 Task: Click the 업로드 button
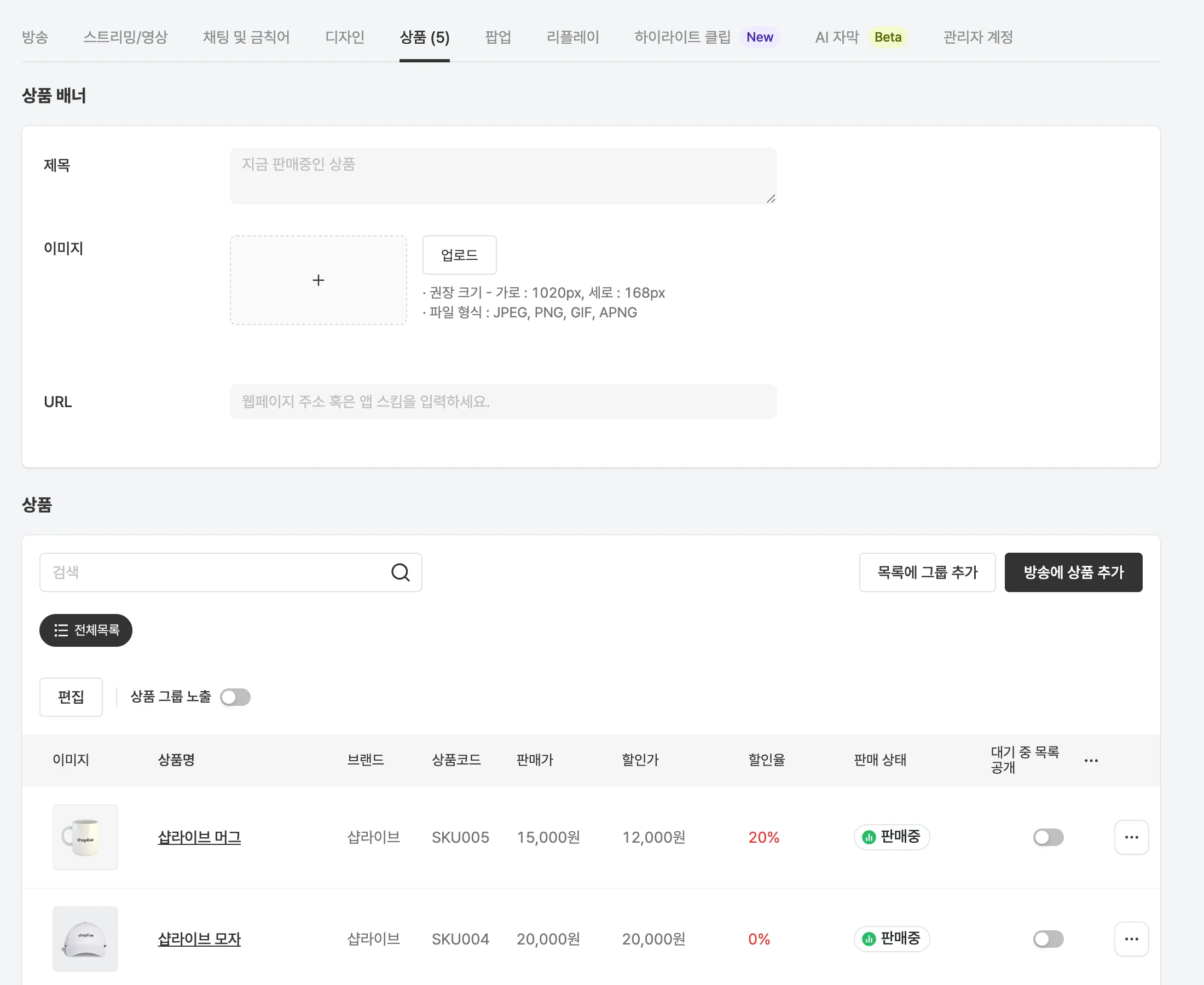pos(459,255)
